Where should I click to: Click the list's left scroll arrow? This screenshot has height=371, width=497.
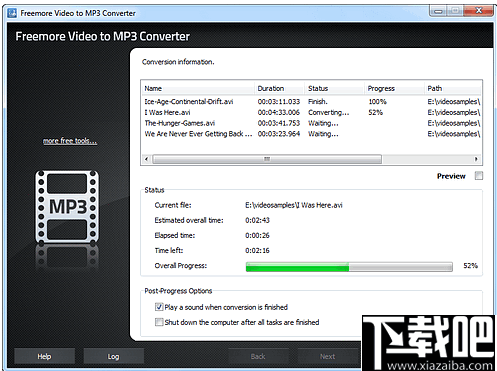pos(146,159)
